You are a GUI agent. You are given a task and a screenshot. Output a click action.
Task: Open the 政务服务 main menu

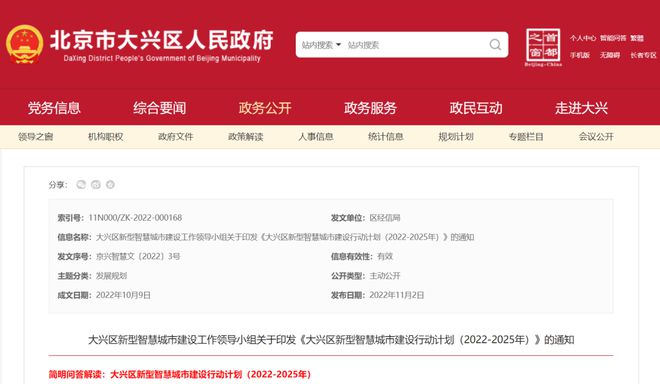pyautogui.click(x=370, y=108)
